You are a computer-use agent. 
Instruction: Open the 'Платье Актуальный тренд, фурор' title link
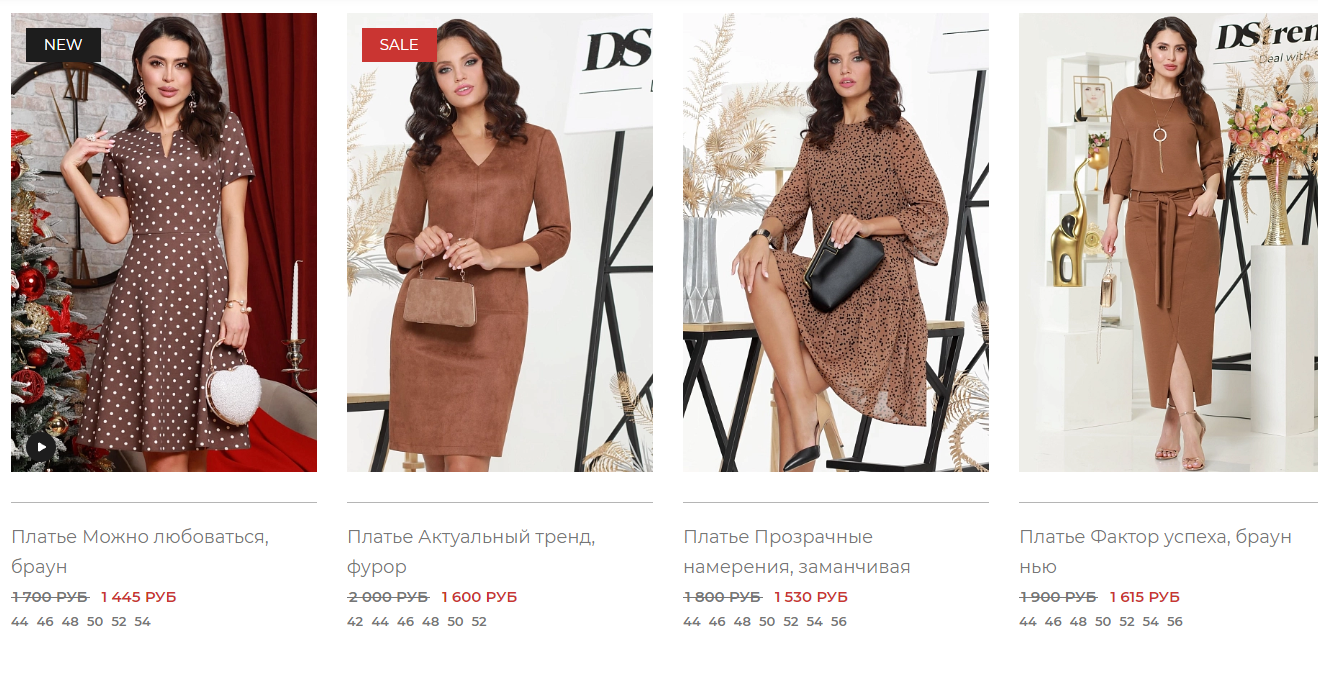[x=471, y=552]
